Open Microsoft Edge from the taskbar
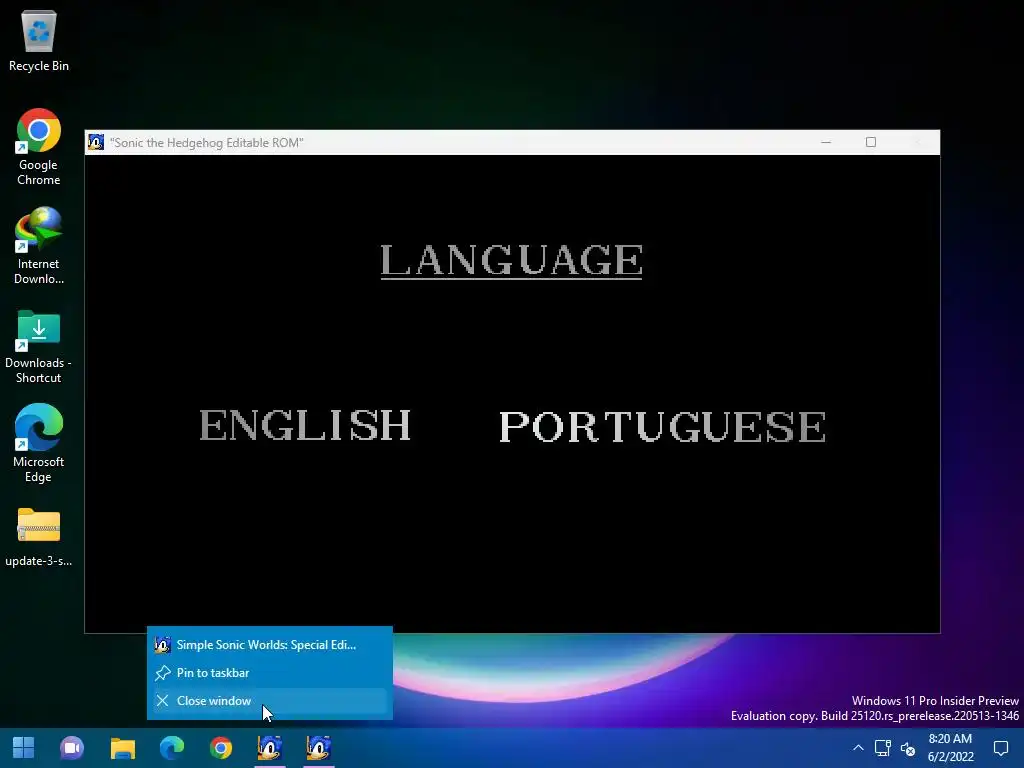The image size is (1024, 768). click(172, 748)
